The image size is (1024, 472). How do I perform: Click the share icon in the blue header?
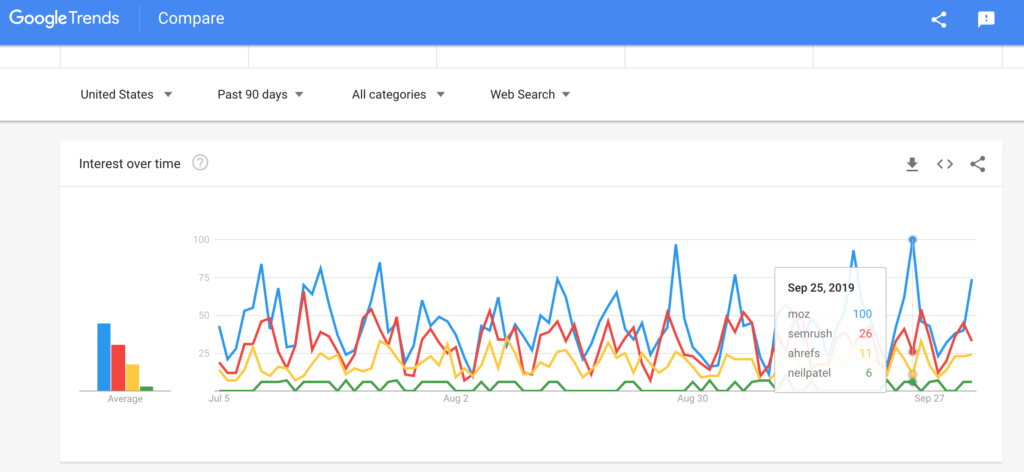[938, 20]
